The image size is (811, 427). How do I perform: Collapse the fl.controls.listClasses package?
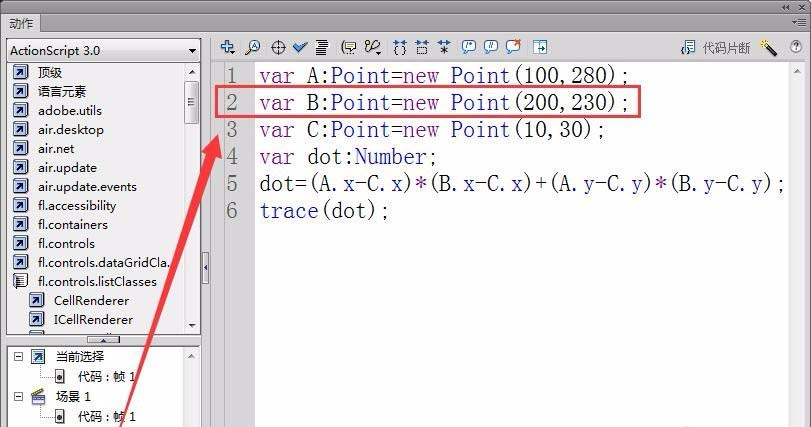pos(97,282)
